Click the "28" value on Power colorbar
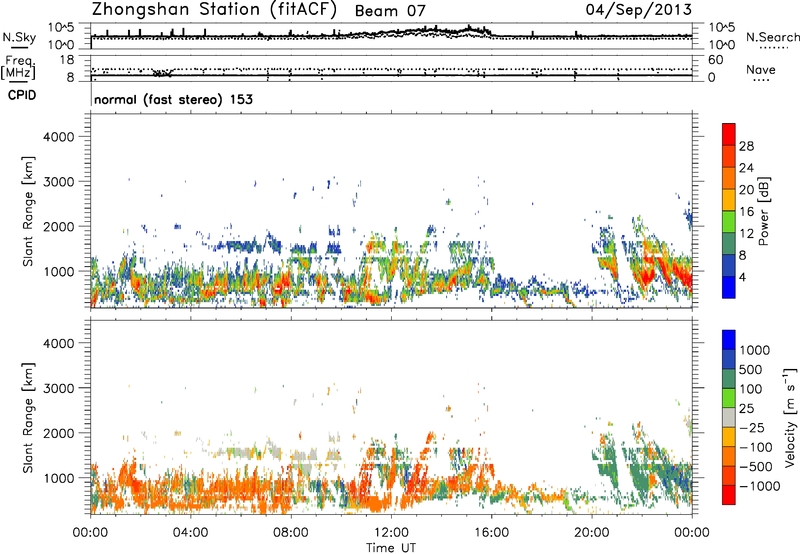 [x=746, y=146]
